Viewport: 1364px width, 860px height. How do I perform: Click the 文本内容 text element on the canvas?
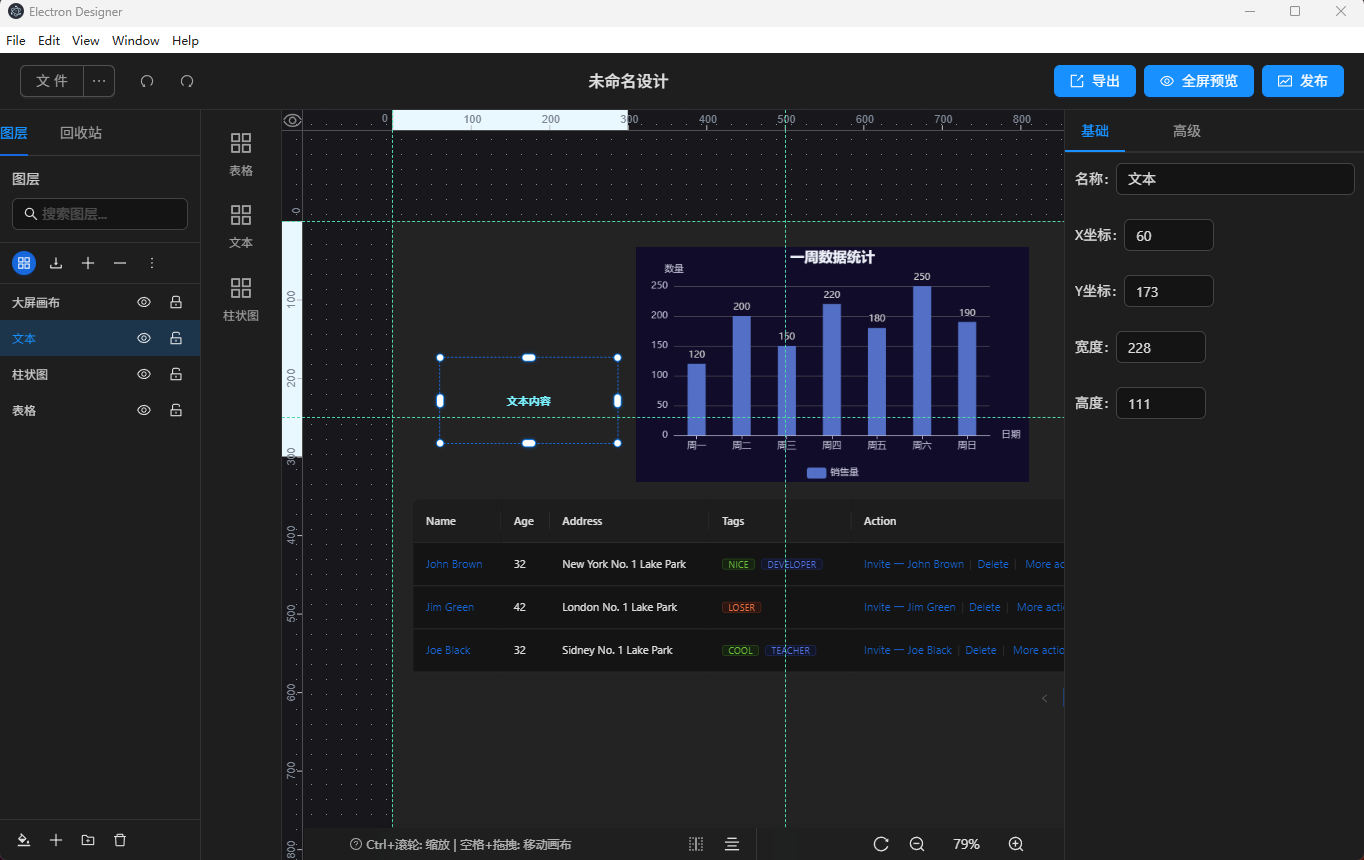click(529, 401)
